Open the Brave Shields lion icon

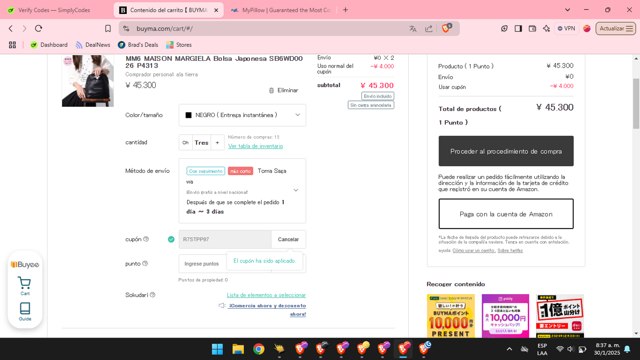click(447, 28)
